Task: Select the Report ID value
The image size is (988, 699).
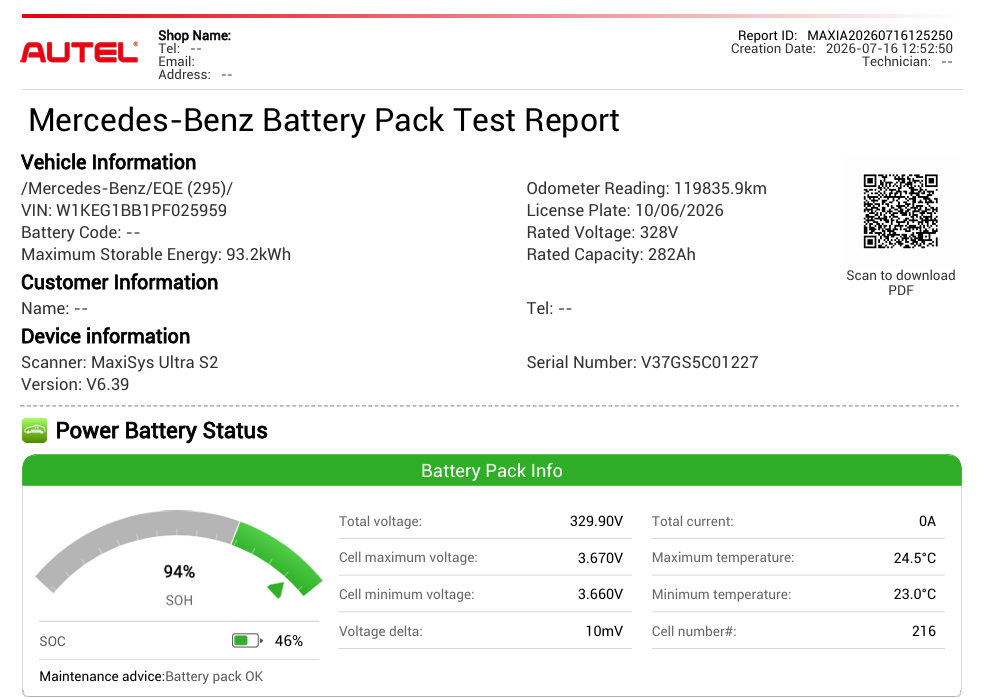Action: (880, 35)
